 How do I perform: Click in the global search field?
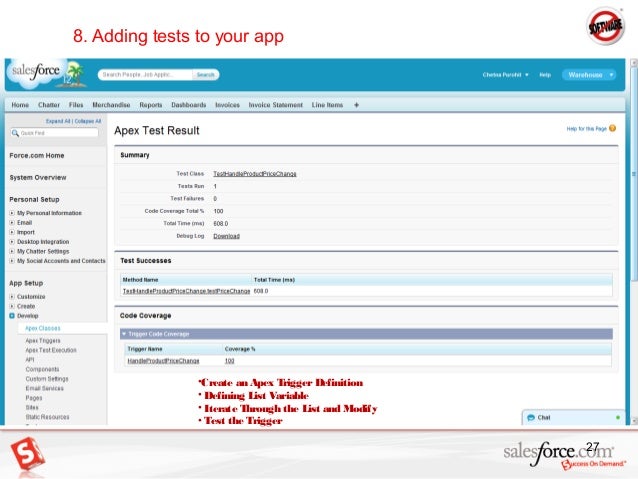(x=146, y=75)
